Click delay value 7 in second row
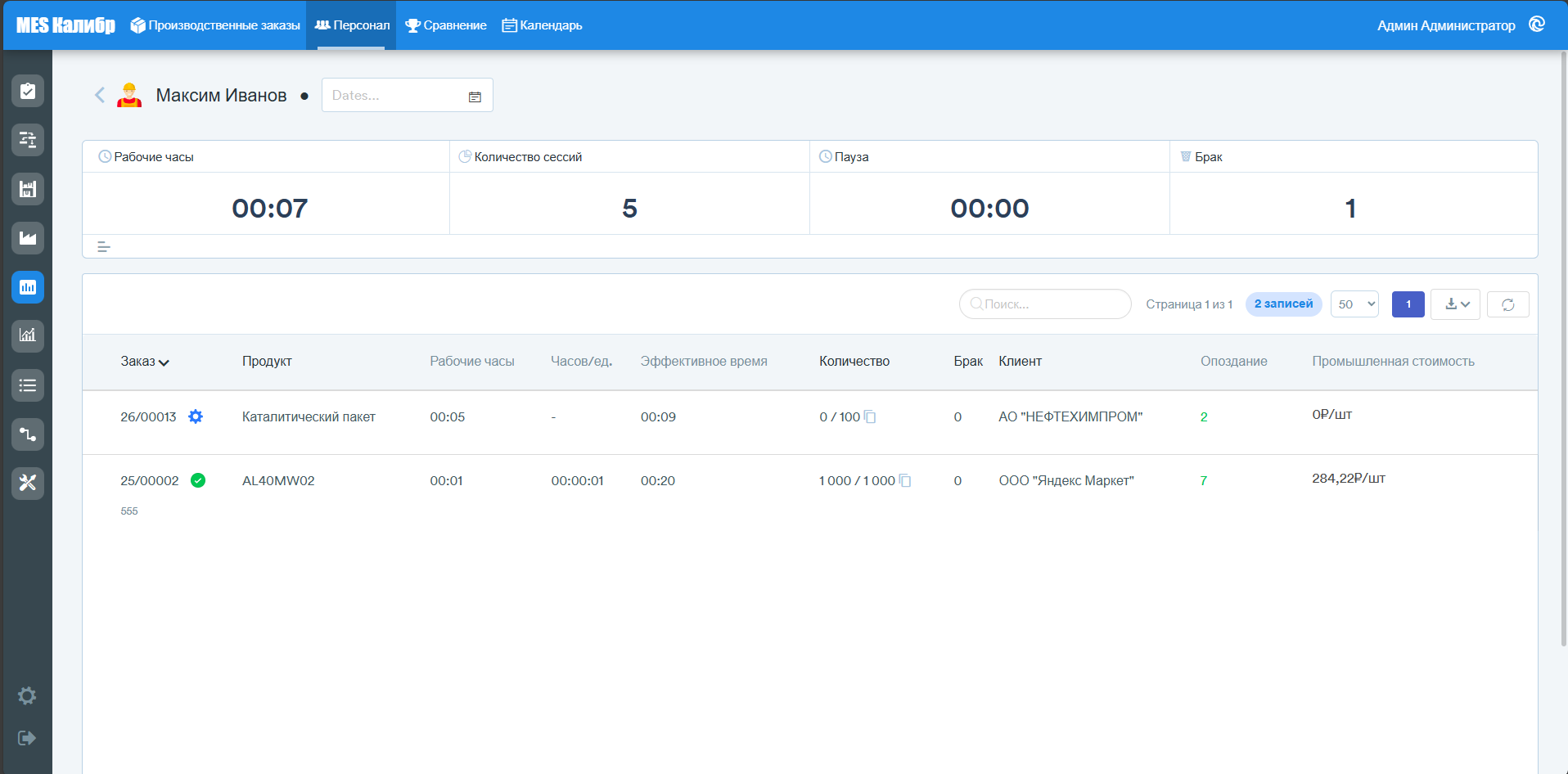 coord(1203,480)
